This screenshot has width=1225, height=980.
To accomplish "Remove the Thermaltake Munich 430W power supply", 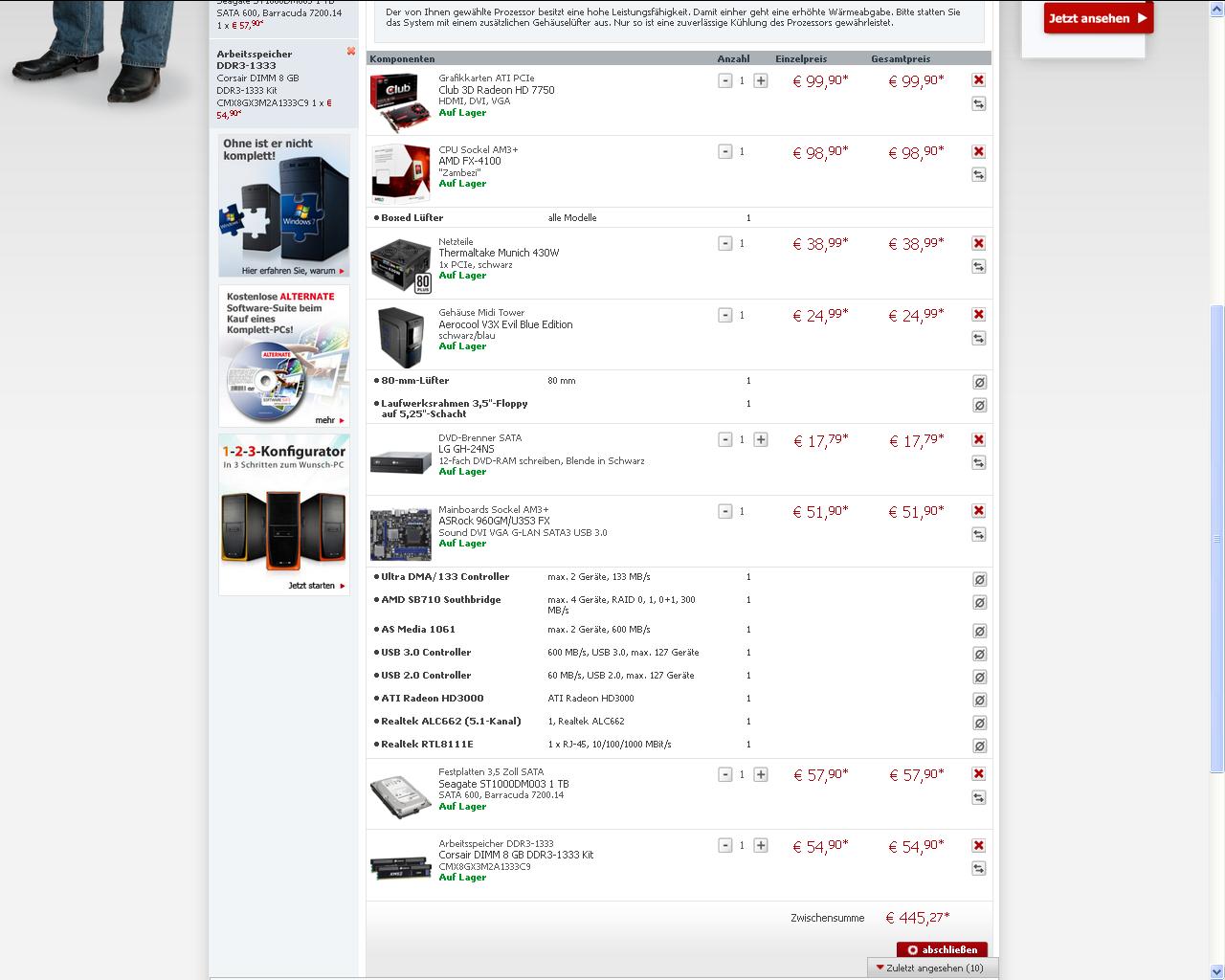I will (x=978, y=243).
